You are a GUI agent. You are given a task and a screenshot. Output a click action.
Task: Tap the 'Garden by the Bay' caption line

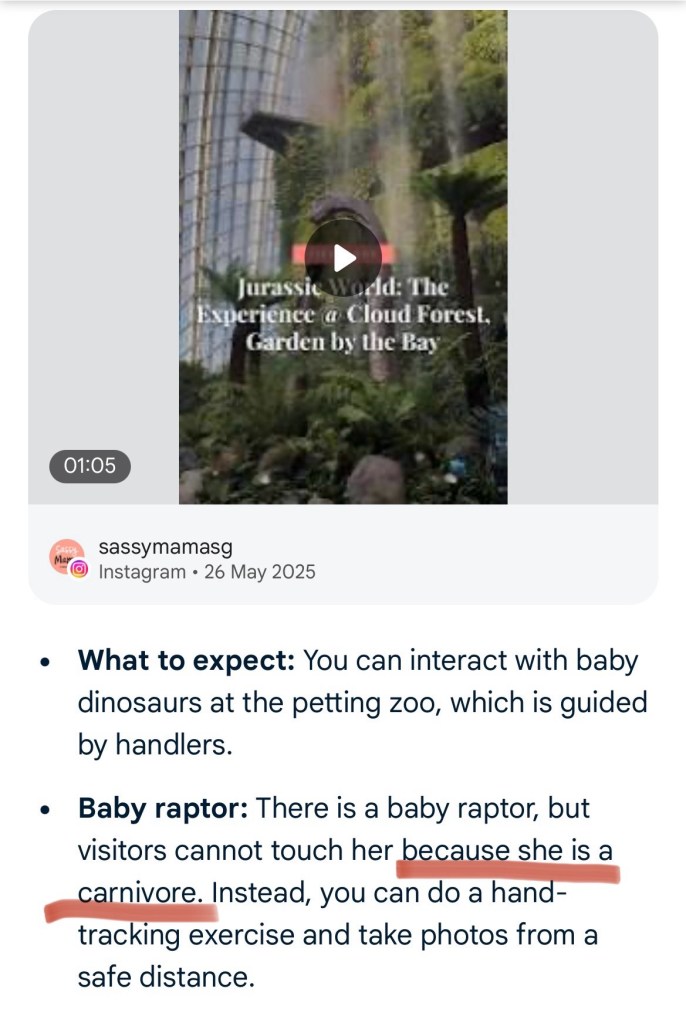coord(343,340)
